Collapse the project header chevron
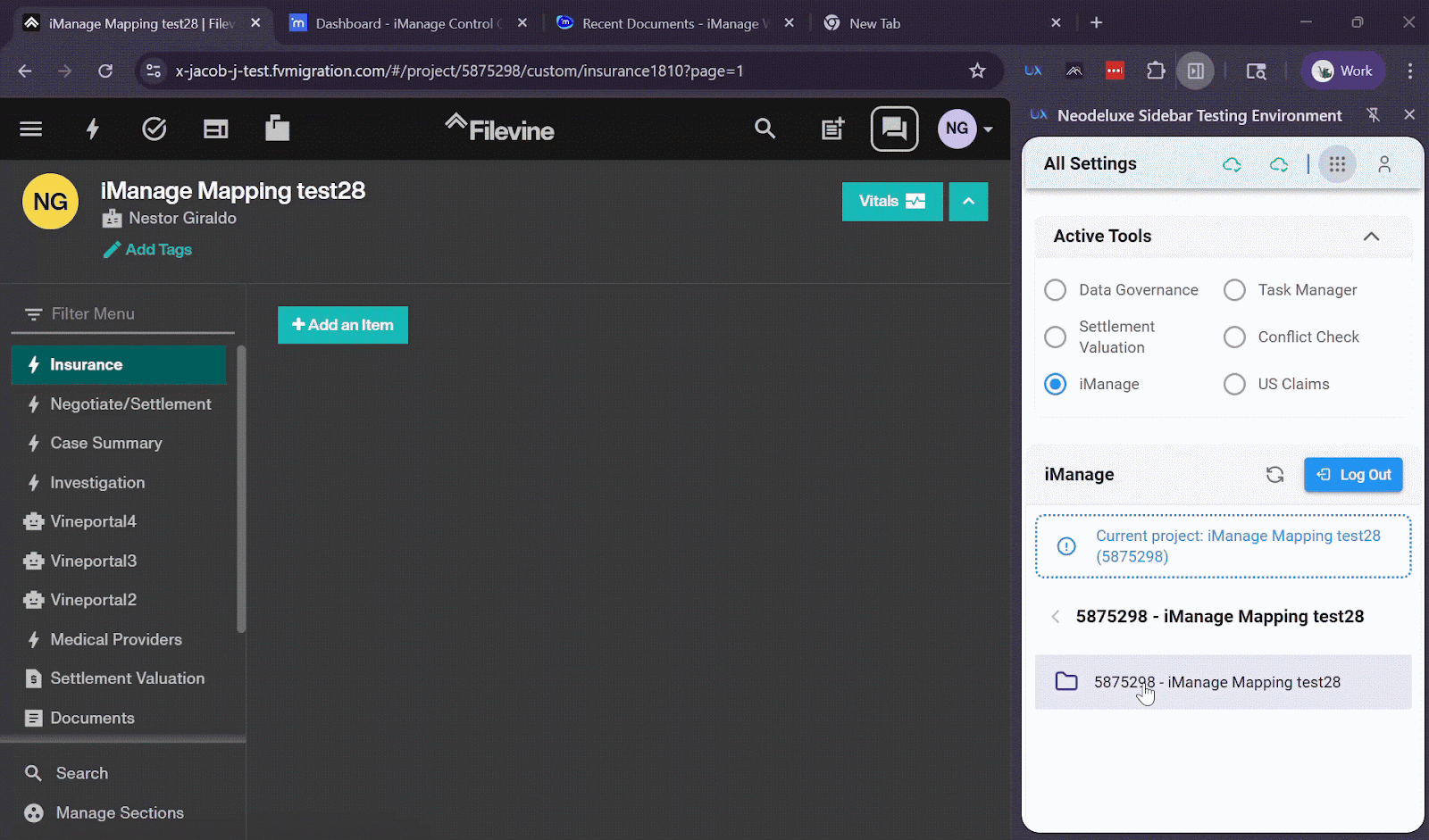 (x=968, y=202)
